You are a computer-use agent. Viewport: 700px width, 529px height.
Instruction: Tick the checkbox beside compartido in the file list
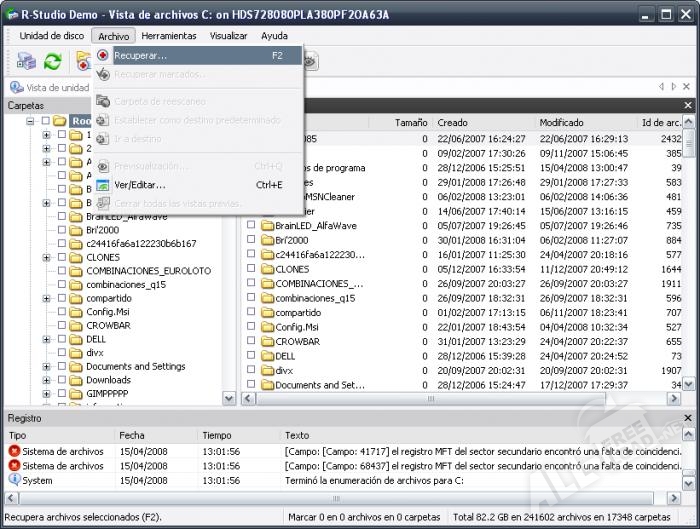coord(252,312)
